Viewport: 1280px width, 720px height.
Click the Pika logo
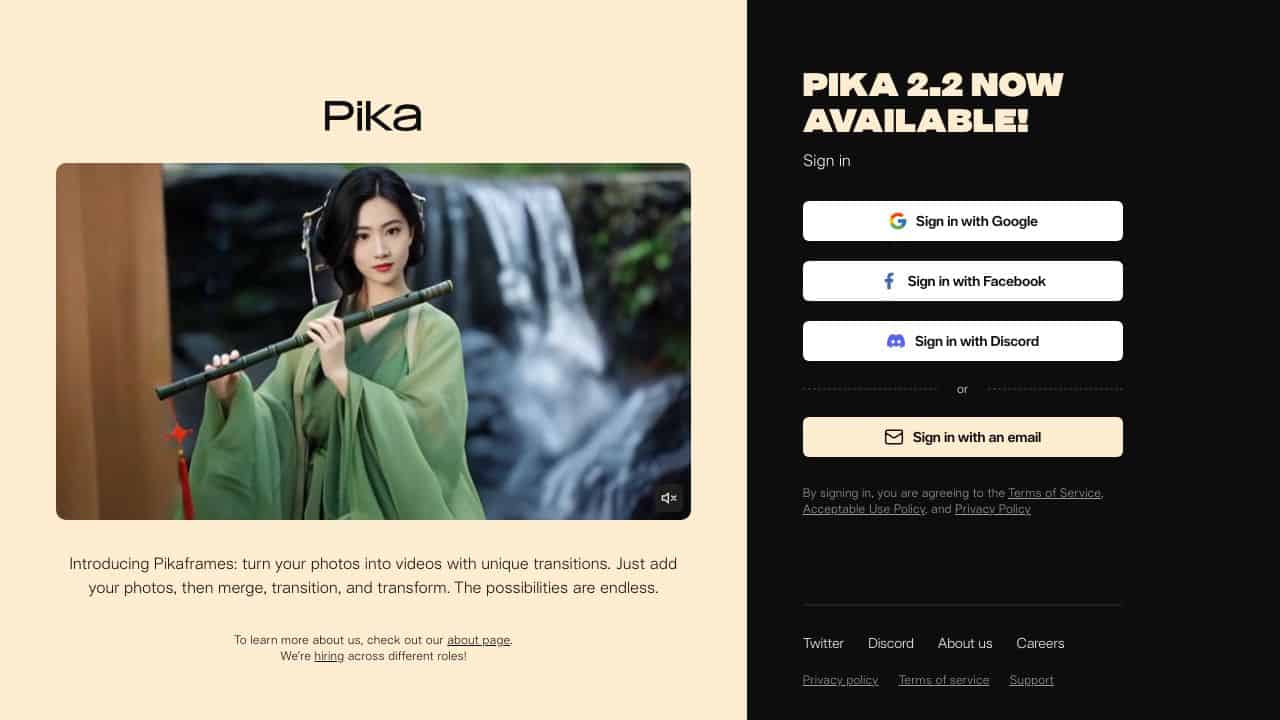click(373, 116)
